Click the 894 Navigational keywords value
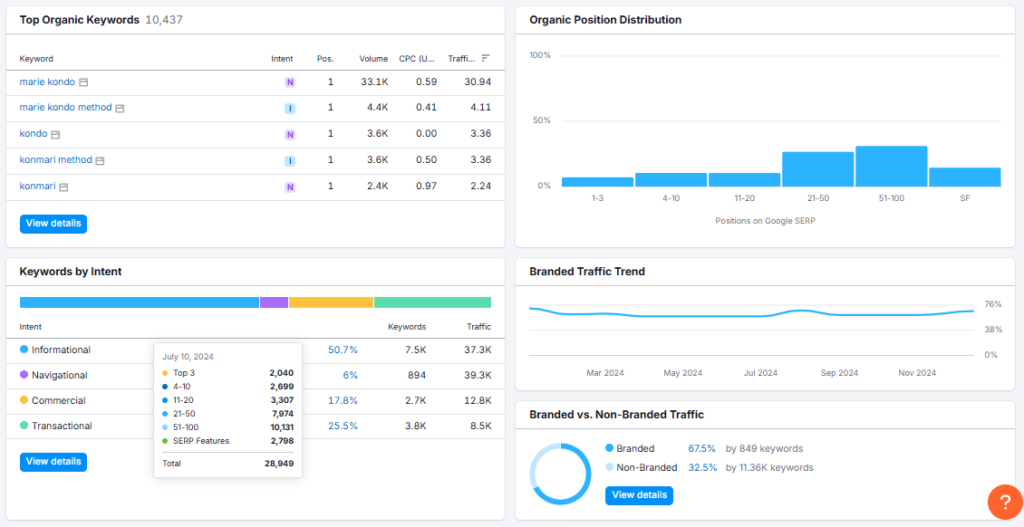 [417, 375]
